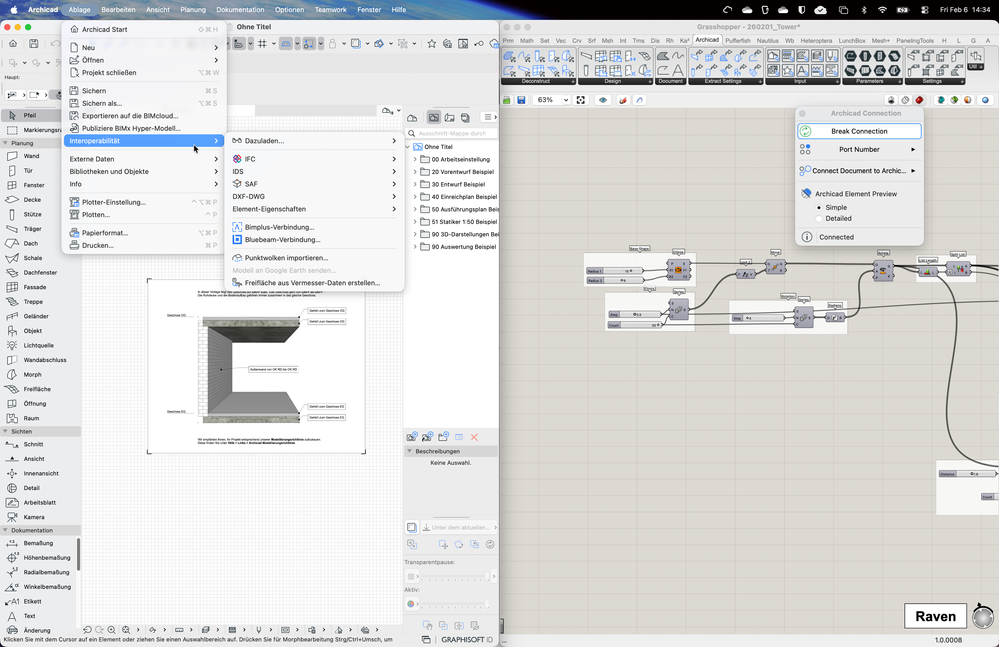Select the Pfeil arrow tool
999x647 pixels.
tap(29, 115)
